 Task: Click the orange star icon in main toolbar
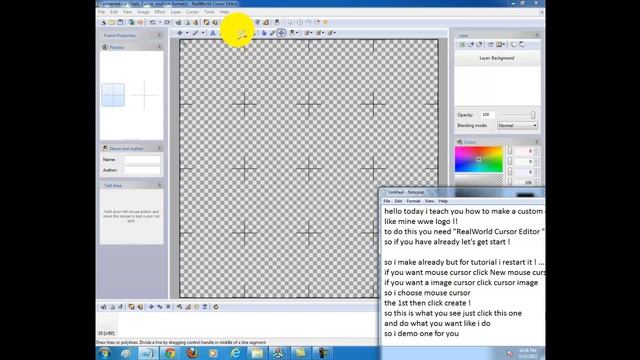[325, 22]
